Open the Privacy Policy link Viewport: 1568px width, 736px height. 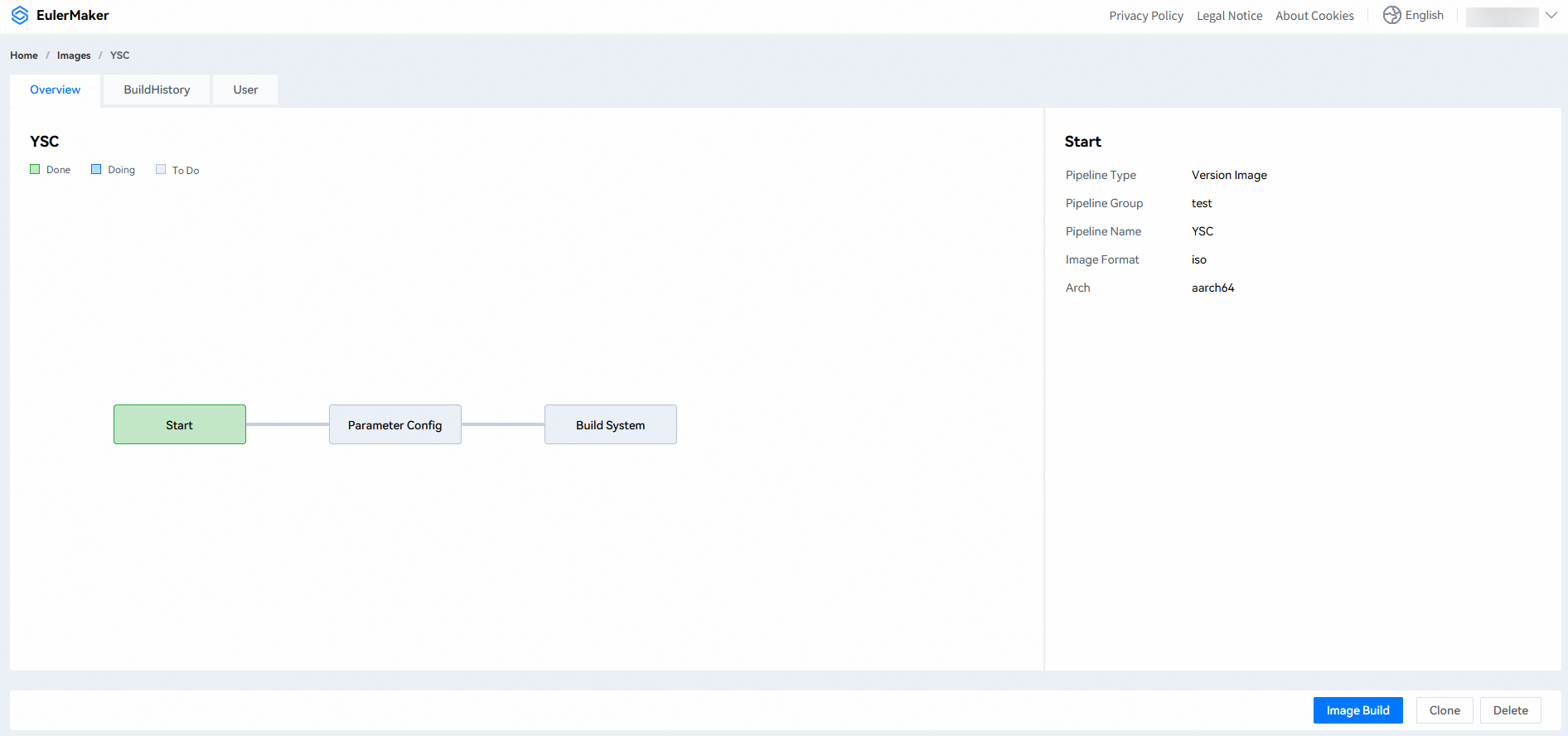[x=1146, y=16]
